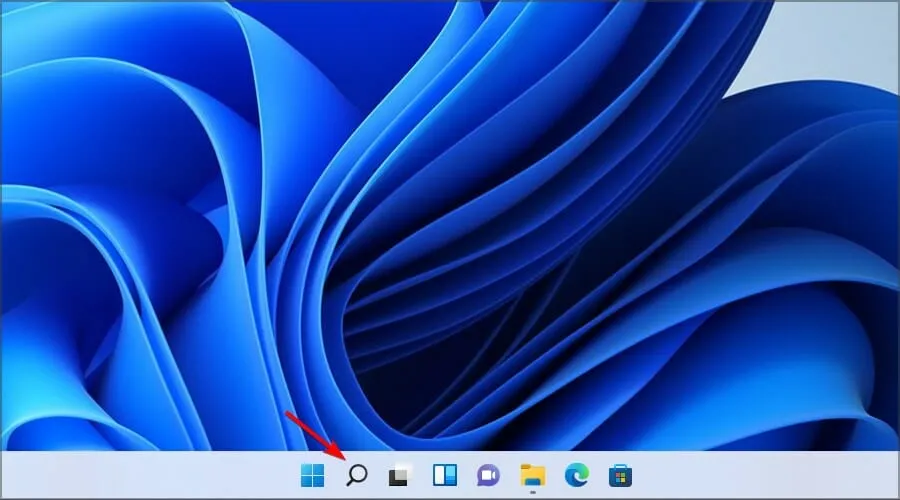Click the Search magnifying glass icon
The width and height of the screenshot is (900, 500).
tap(356, 475)
